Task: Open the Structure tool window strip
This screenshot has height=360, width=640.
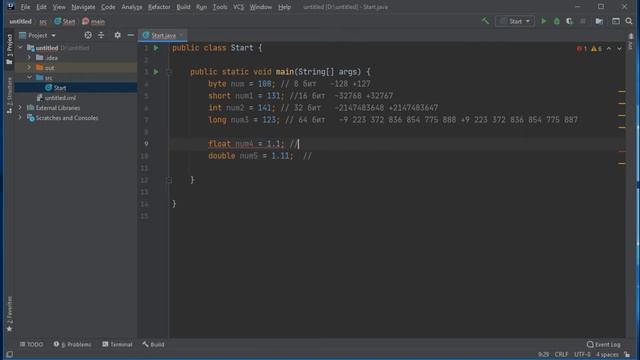Action: [x=9, y=95]
